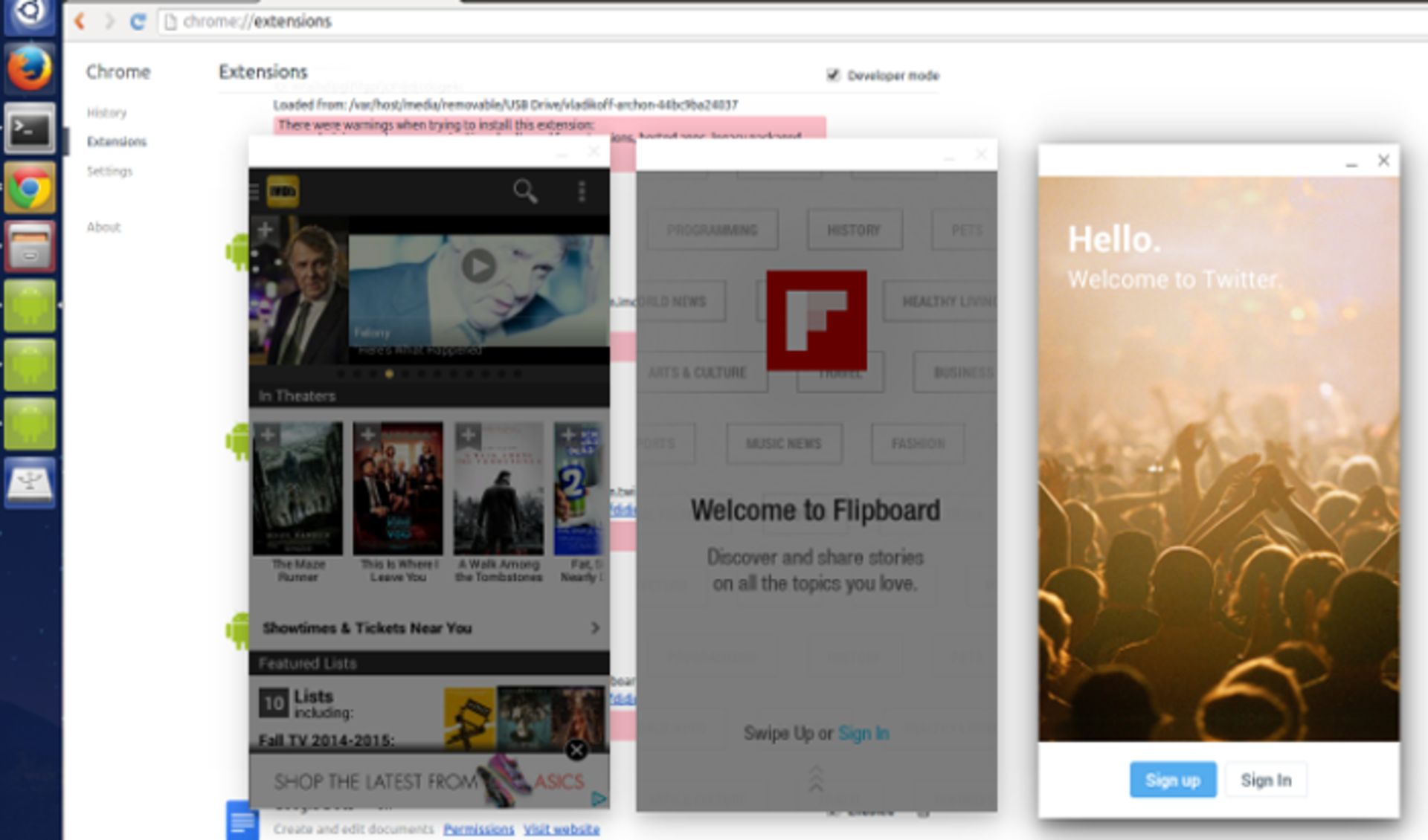The width and height of the screenshot is (1428, 840).
Task: Add A Walk Among the Tombstones to watchlist
Action: tap(468, 434)
